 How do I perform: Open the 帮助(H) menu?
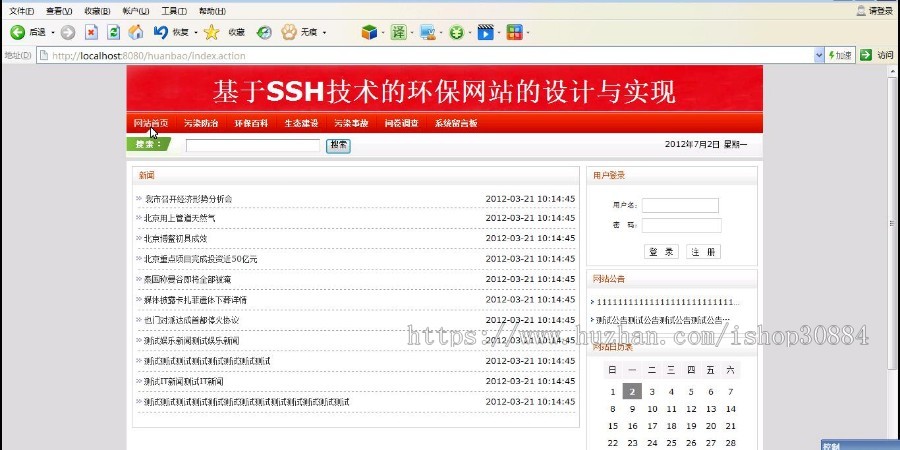(212, 11)
